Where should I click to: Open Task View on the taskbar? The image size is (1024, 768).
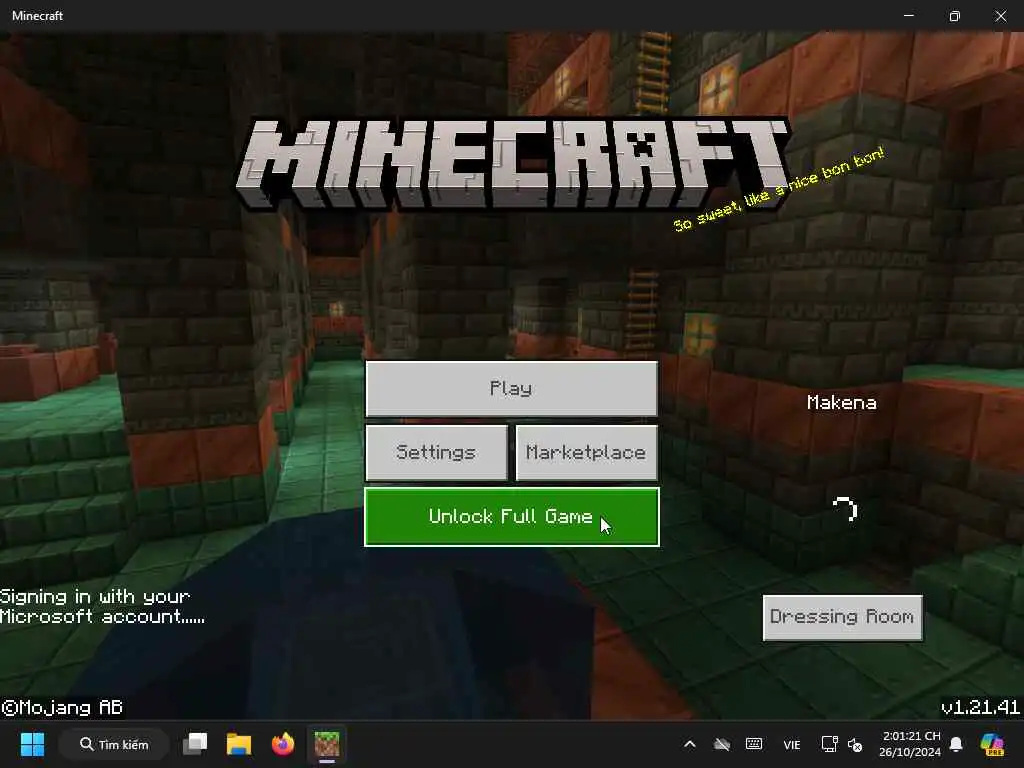pos(195,744)
